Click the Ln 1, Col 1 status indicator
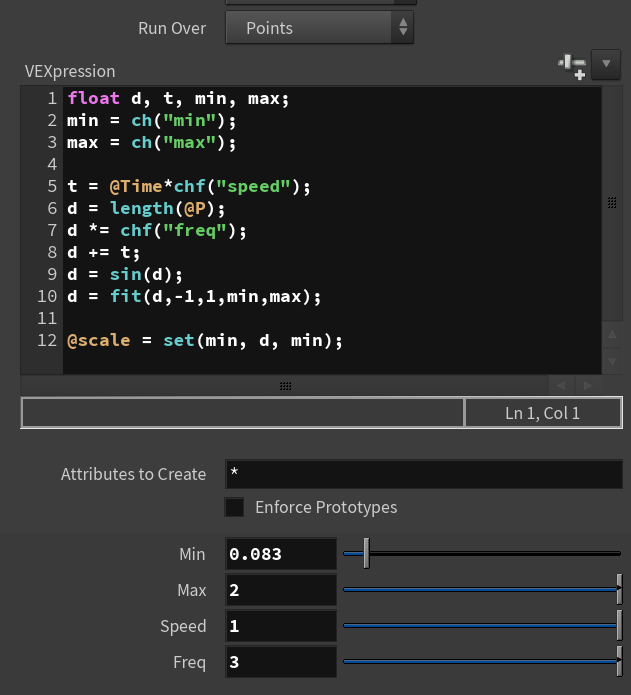 pyautogui.click(x=542, y=413)
